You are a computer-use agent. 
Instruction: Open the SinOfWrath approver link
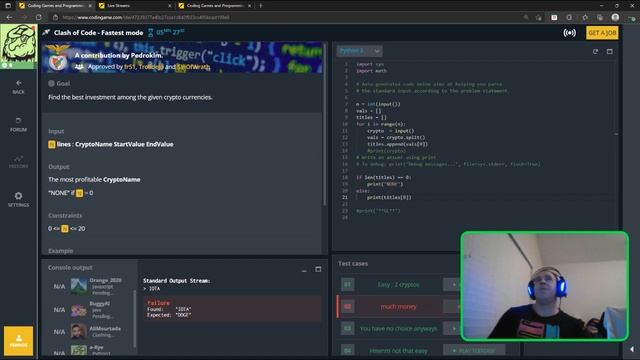[193, 67]
